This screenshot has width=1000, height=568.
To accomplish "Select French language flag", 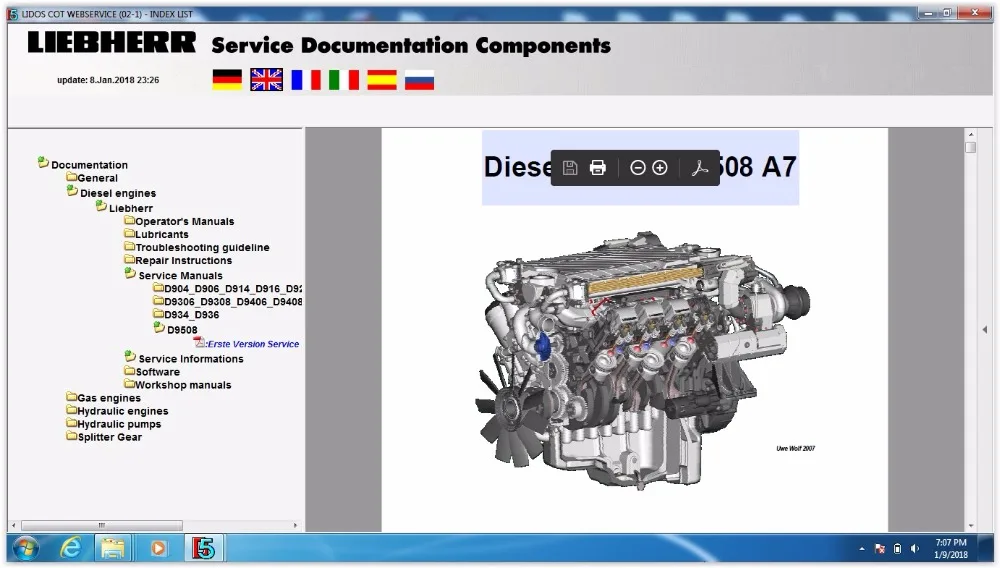I will (305, 80).
